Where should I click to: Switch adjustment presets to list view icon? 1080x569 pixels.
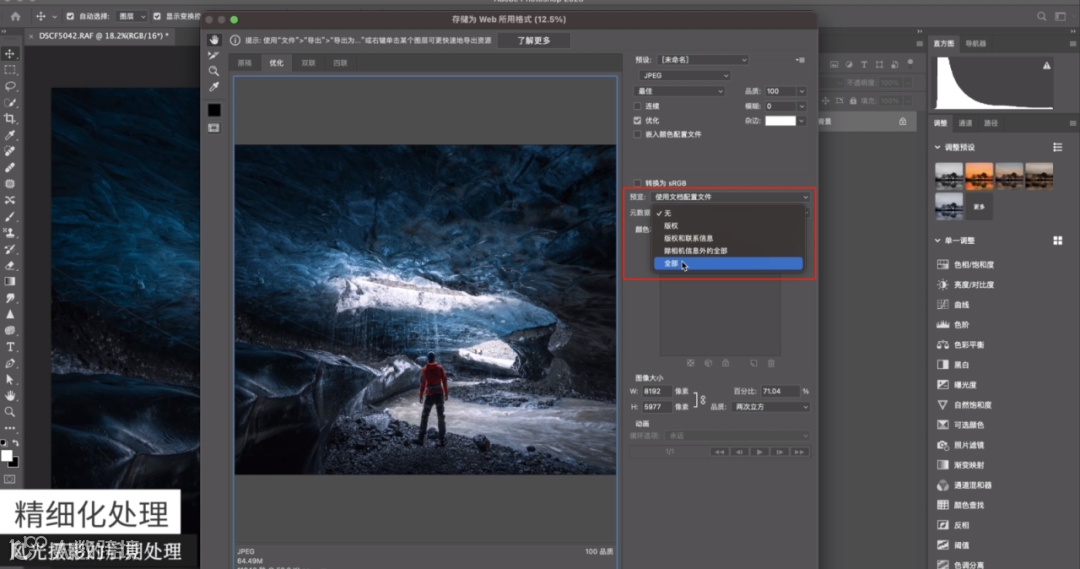pyautogui.click(x=1057, y=147)
